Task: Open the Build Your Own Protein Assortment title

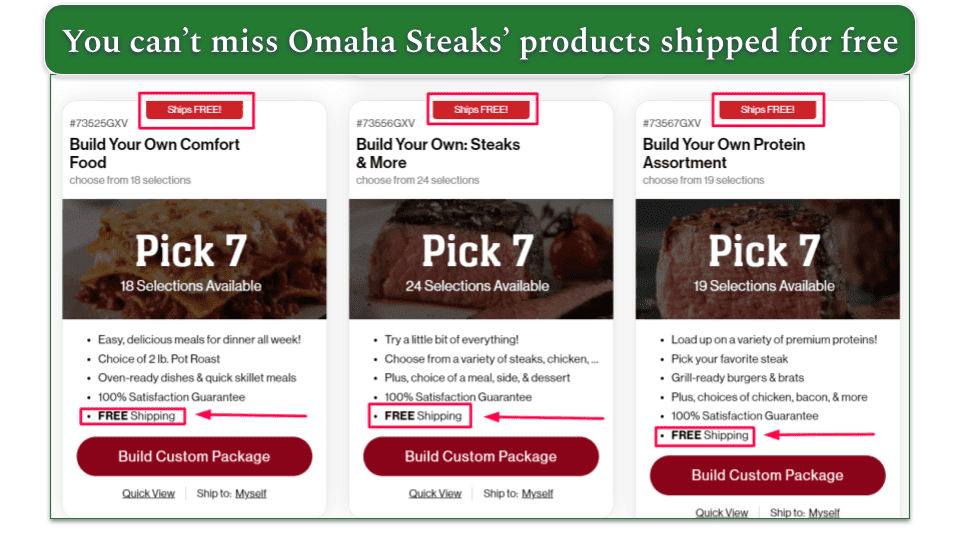Action: pos(724,153)
